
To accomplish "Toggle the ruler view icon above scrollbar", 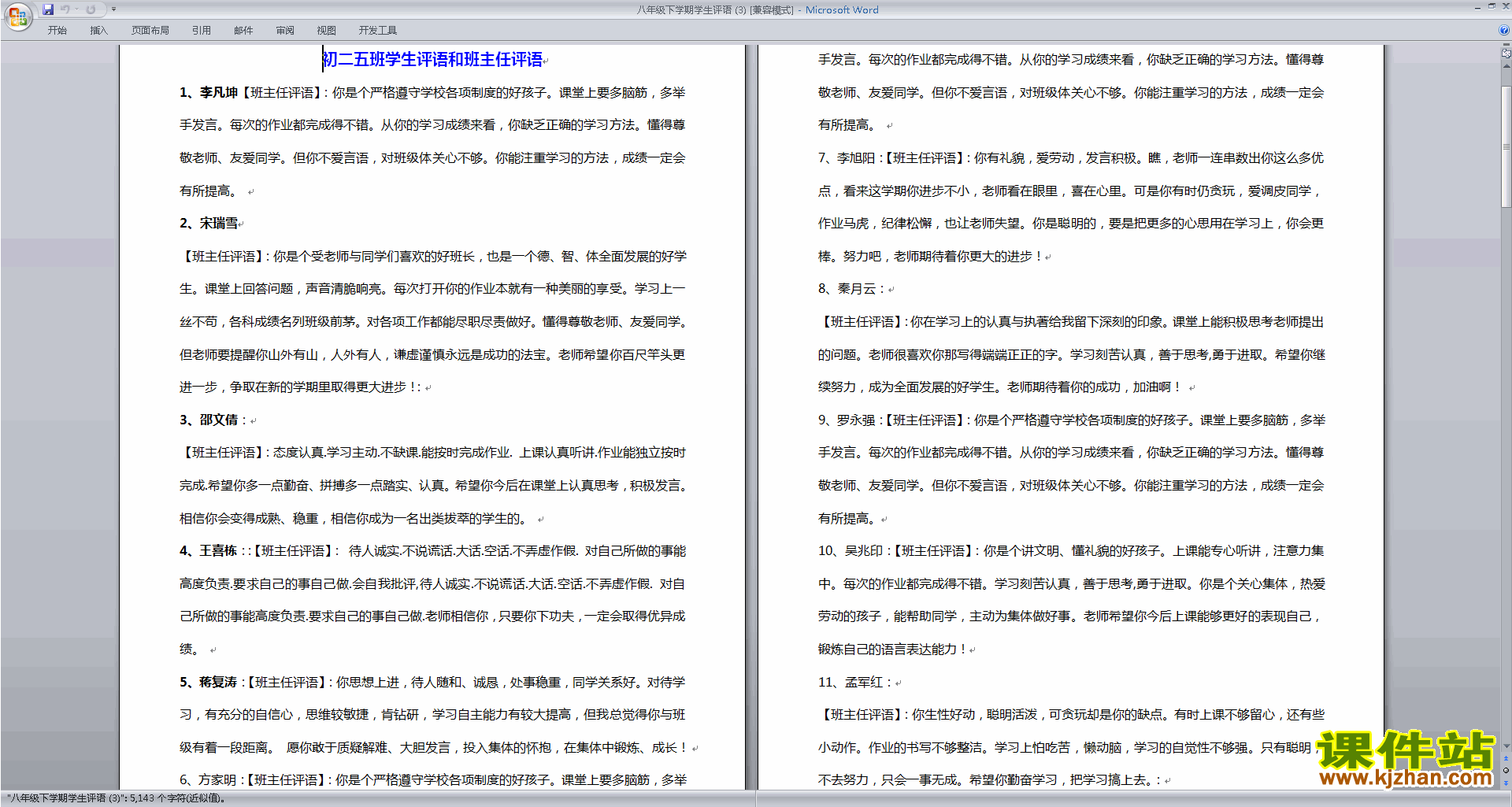I will tap(1506, 54).
